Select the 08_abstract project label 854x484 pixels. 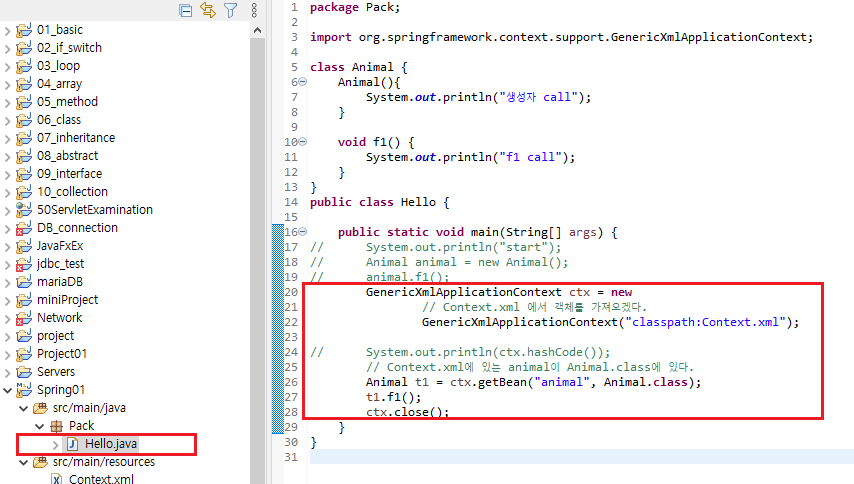pos(68,156)
